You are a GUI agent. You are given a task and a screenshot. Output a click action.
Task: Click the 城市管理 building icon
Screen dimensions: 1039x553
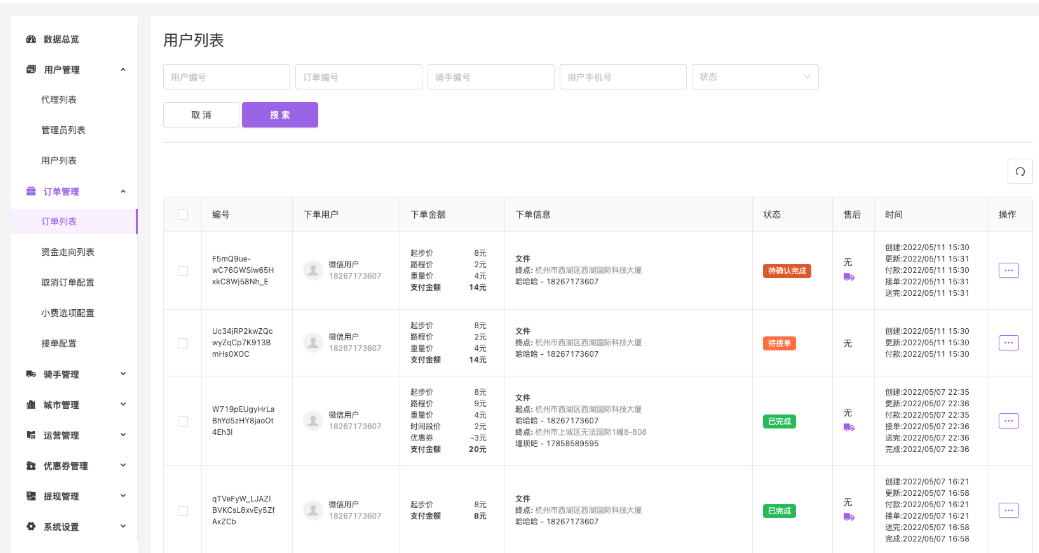point(30,405)
